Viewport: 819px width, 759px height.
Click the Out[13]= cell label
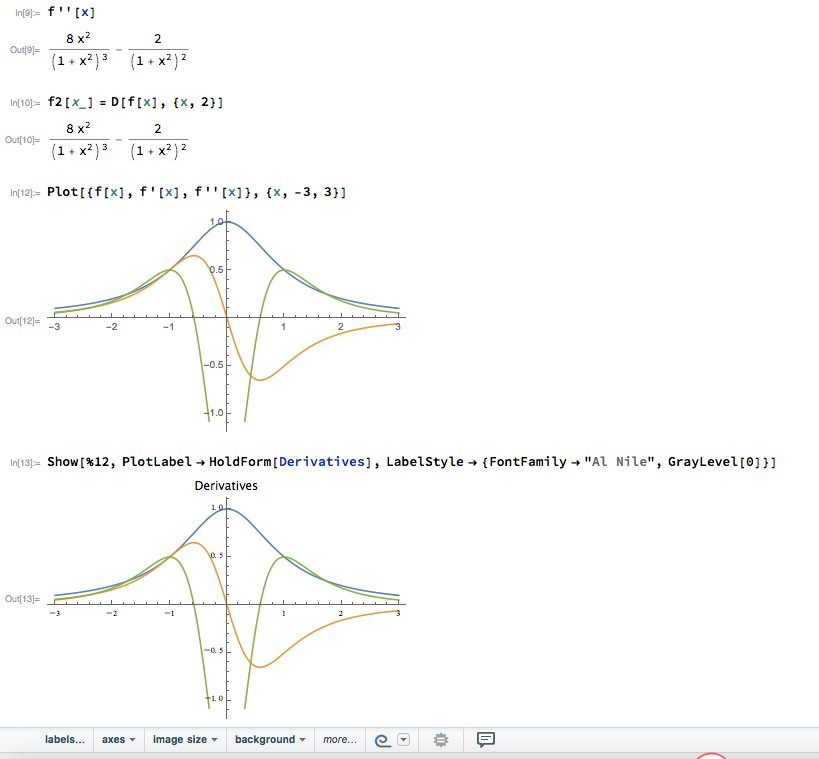click(22, 599)
